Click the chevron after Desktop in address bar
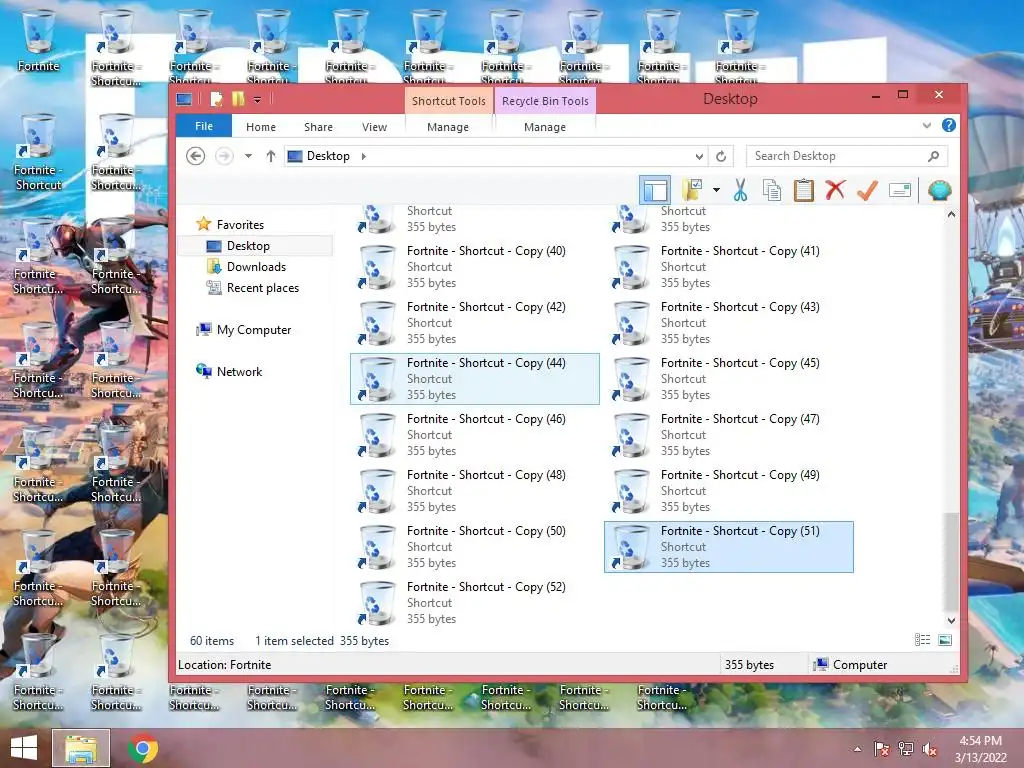The width and height of the screenshot is (1024, 768). coord(364,156)
